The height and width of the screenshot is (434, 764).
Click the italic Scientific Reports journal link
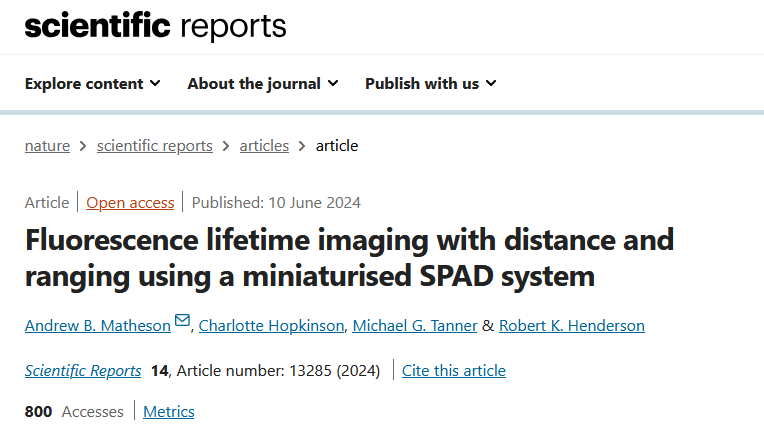coord(83,371)
